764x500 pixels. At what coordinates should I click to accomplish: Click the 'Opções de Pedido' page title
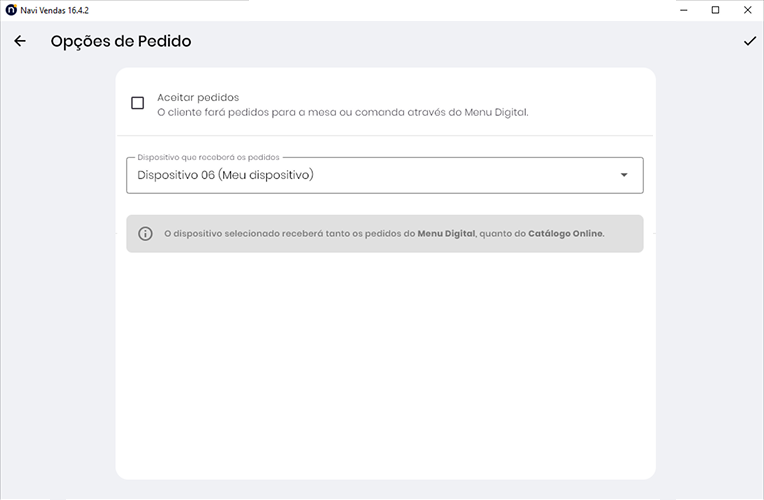click(x=121, y=41)
